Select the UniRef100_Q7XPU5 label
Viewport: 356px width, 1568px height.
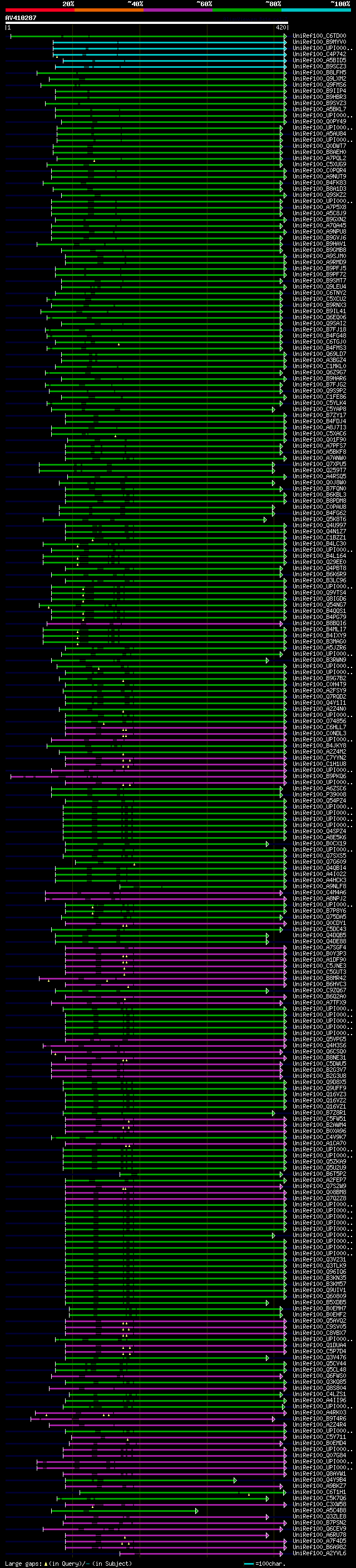click(x=319, y=464)
